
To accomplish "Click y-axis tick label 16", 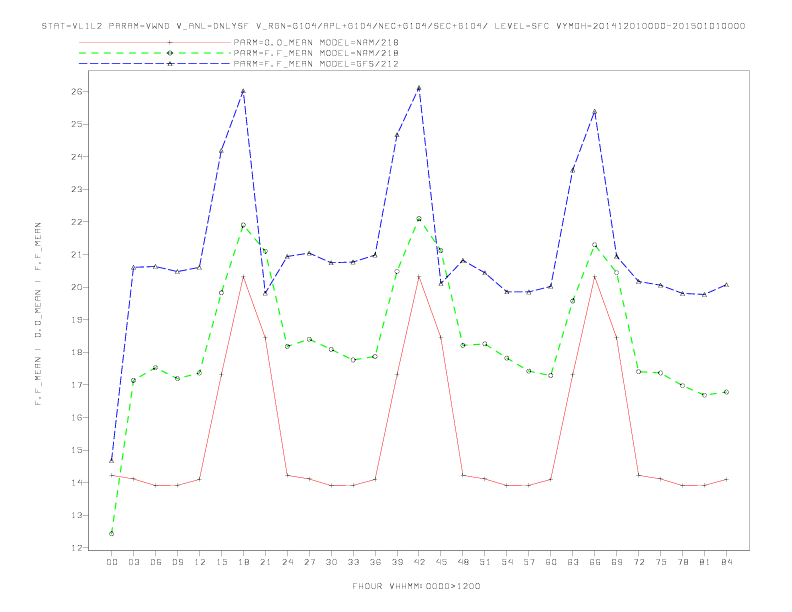I will 77,418.
